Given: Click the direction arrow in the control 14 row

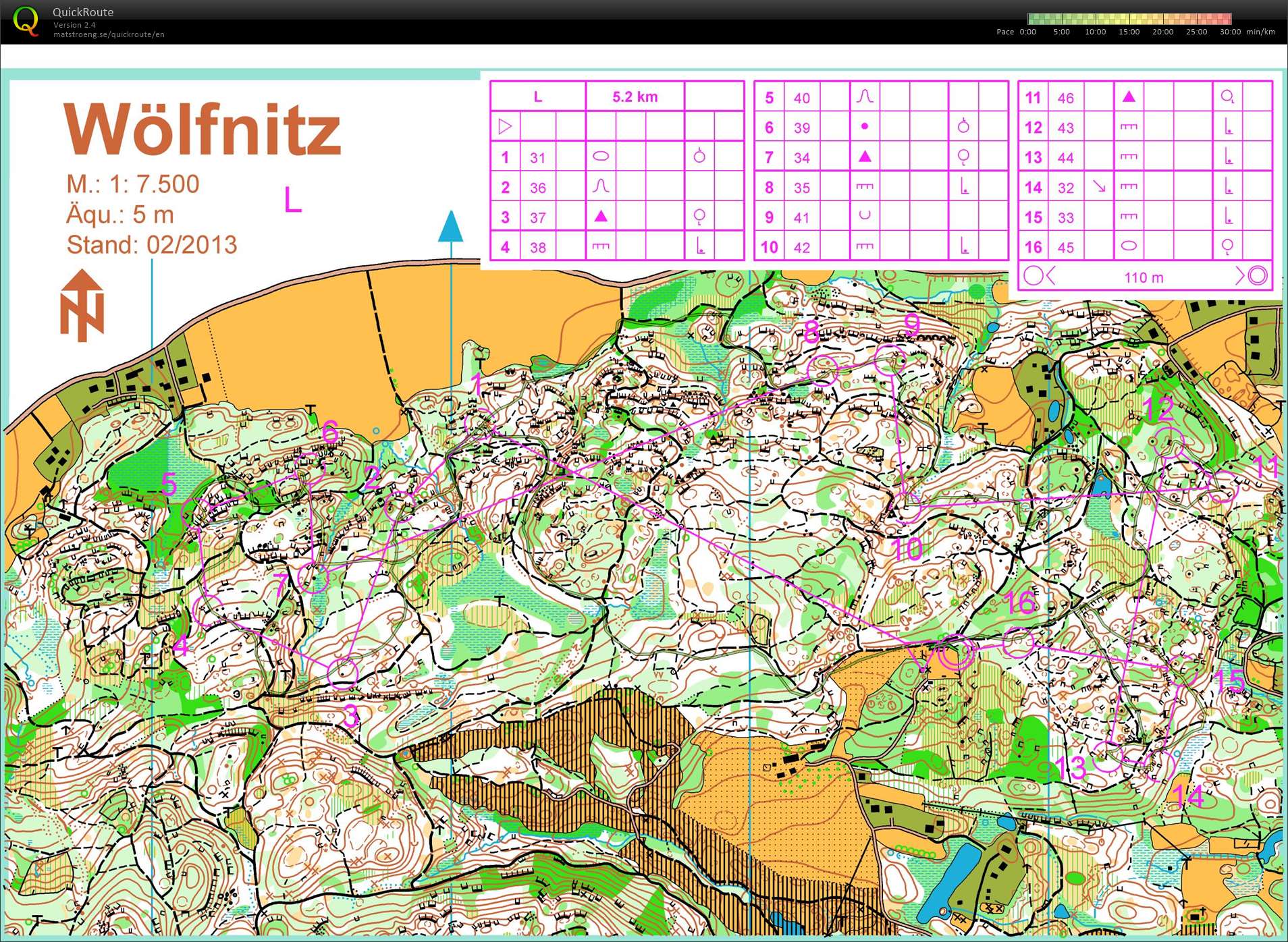Looking at the screenshot, I should [1098, 186].
